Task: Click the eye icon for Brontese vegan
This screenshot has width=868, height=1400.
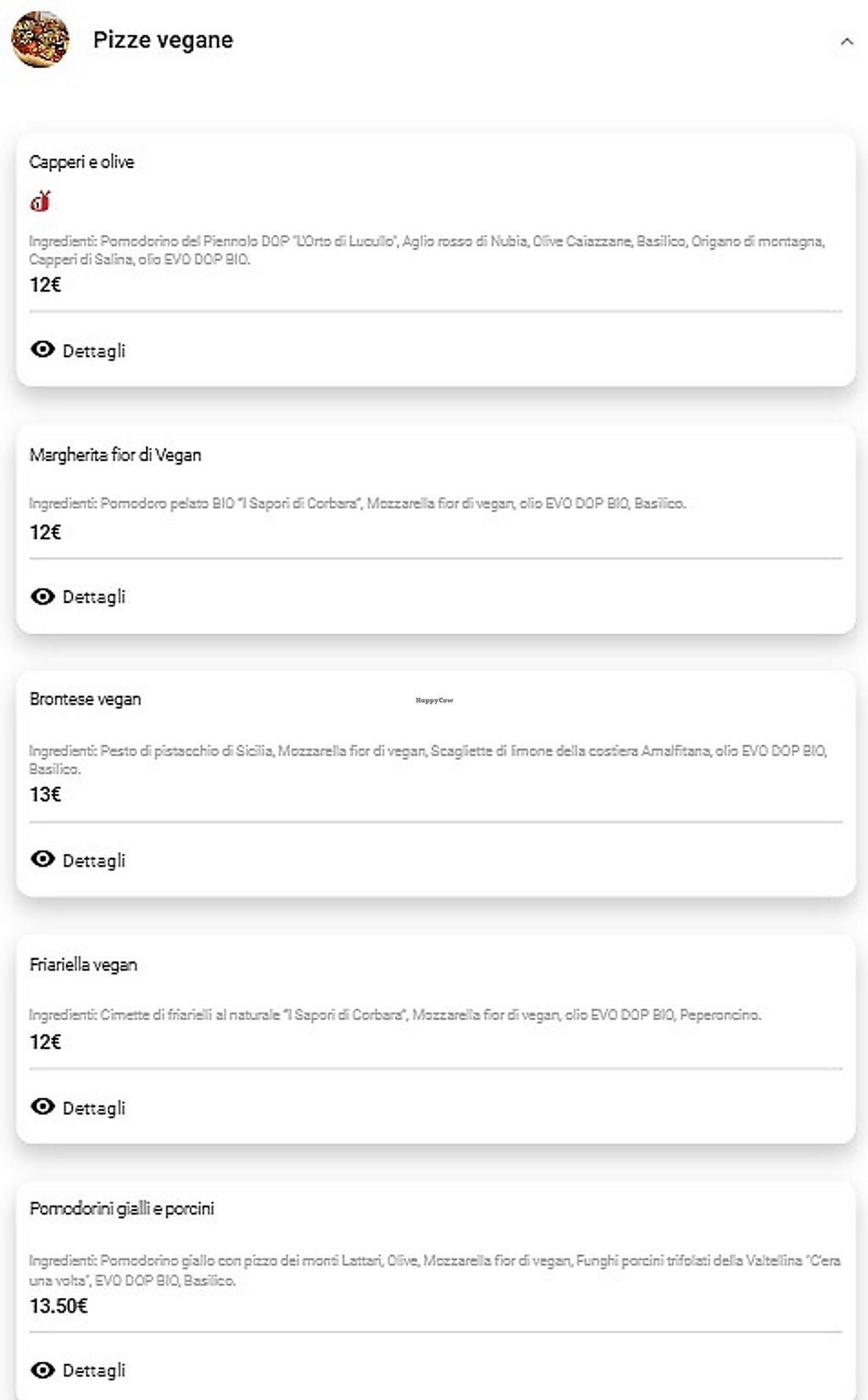Action: 42,859
